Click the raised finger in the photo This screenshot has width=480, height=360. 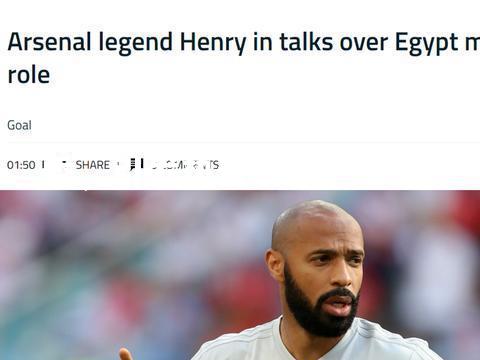126,354
